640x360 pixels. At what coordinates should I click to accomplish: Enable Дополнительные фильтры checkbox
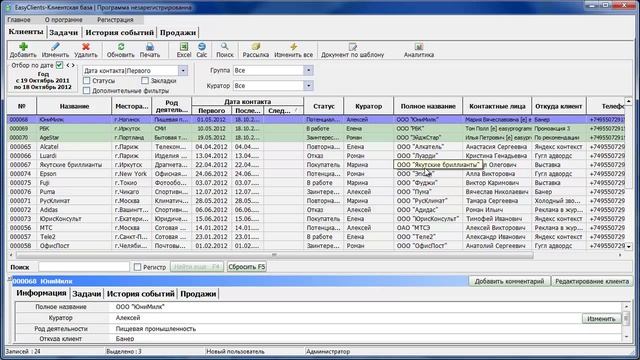click(x=87, y=91)
